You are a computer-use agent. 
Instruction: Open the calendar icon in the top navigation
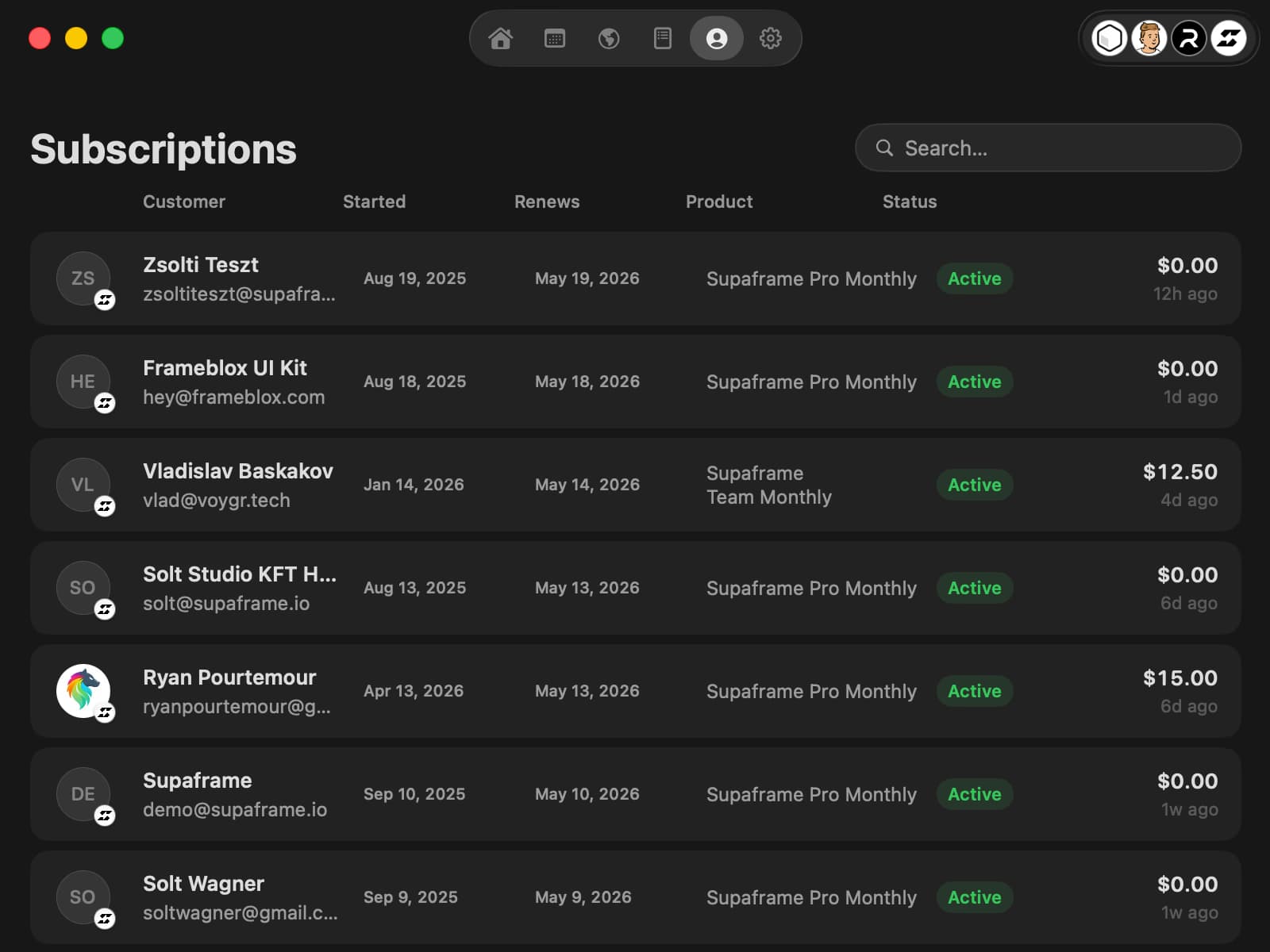point(555,38)
